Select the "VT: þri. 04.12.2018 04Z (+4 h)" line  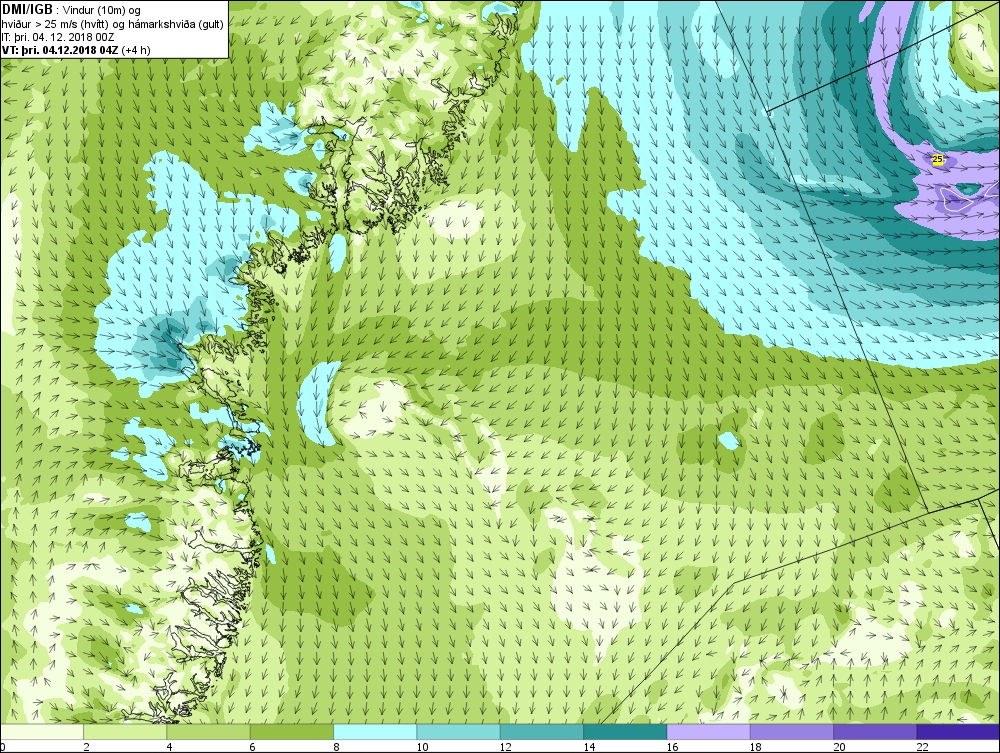pos(76,50)
